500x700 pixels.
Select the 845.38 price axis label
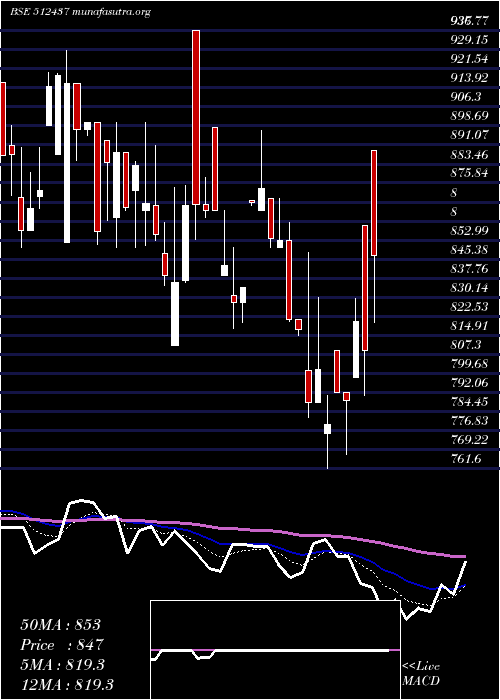(470, 250)
